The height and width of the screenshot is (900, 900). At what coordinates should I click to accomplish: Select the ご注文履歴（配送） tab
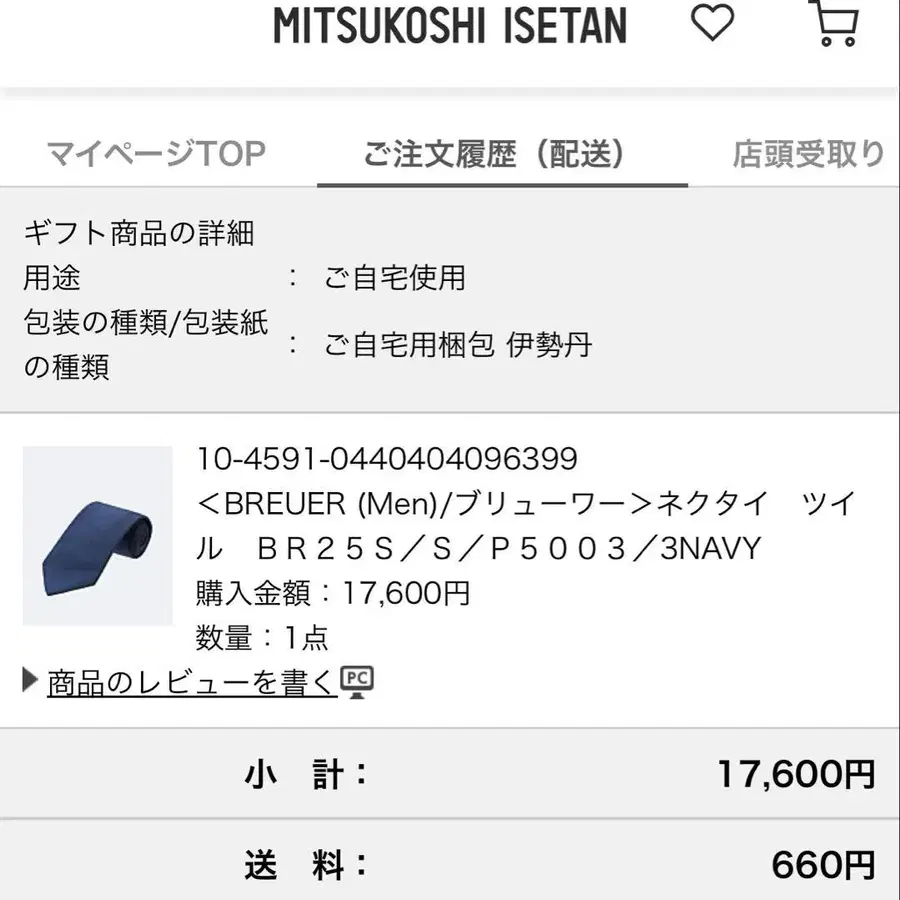pyautogui.click(x=494, y=154)
